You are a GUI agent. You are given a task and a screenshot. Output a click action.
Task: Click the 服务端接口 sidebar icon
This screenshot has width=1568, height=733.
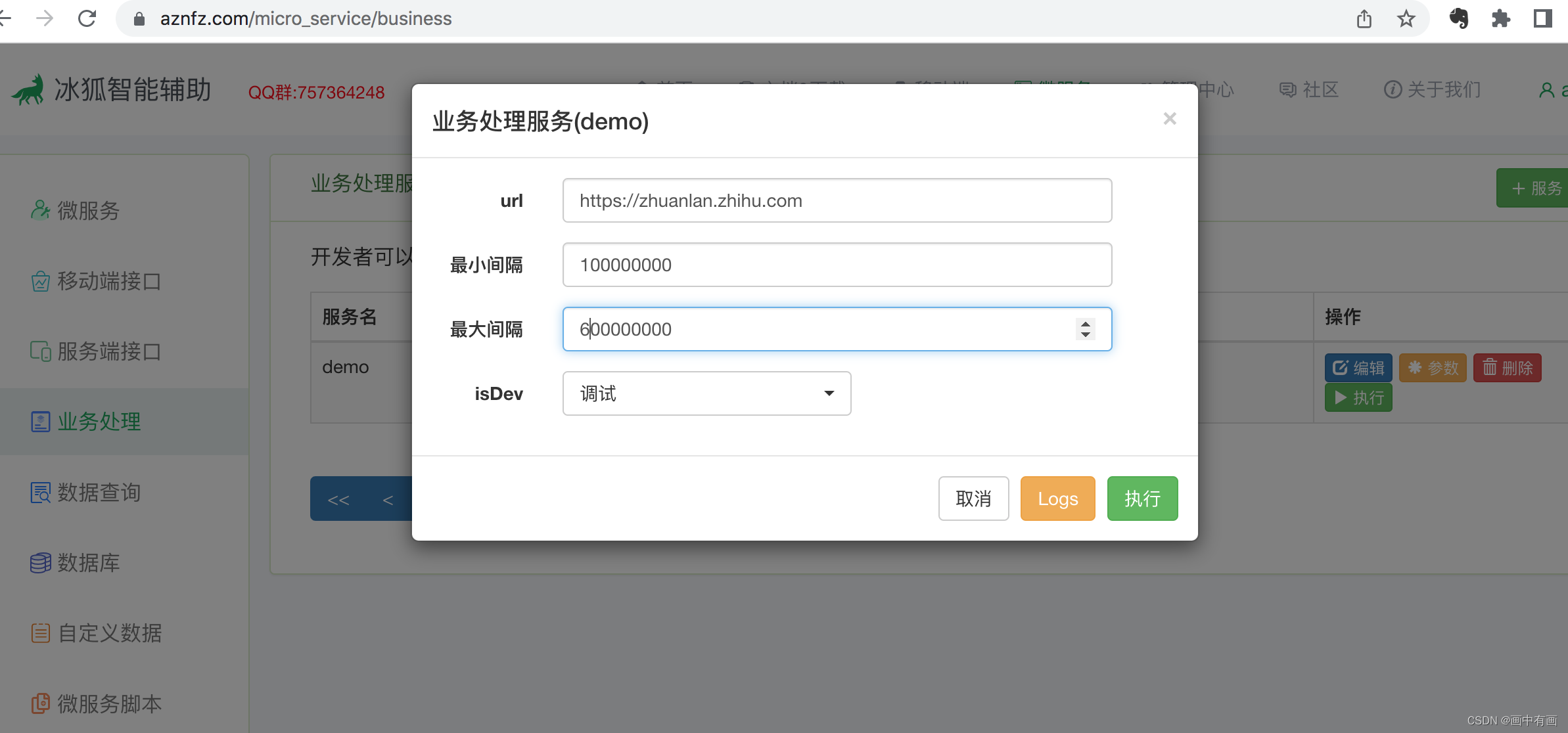(x=40, y=351)
